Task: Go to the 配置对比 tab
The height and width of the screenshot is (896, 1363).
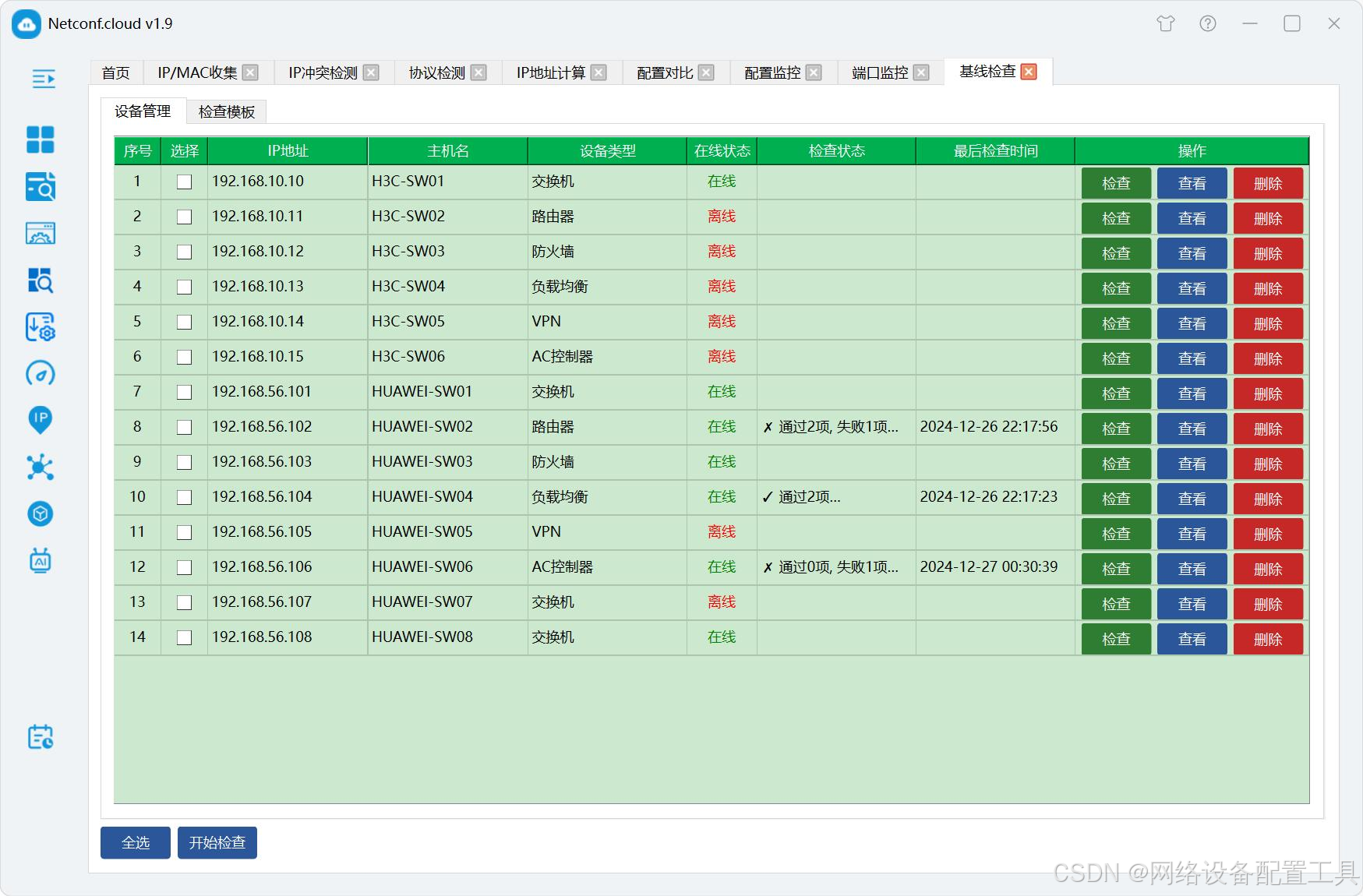Action: [665, 72]
